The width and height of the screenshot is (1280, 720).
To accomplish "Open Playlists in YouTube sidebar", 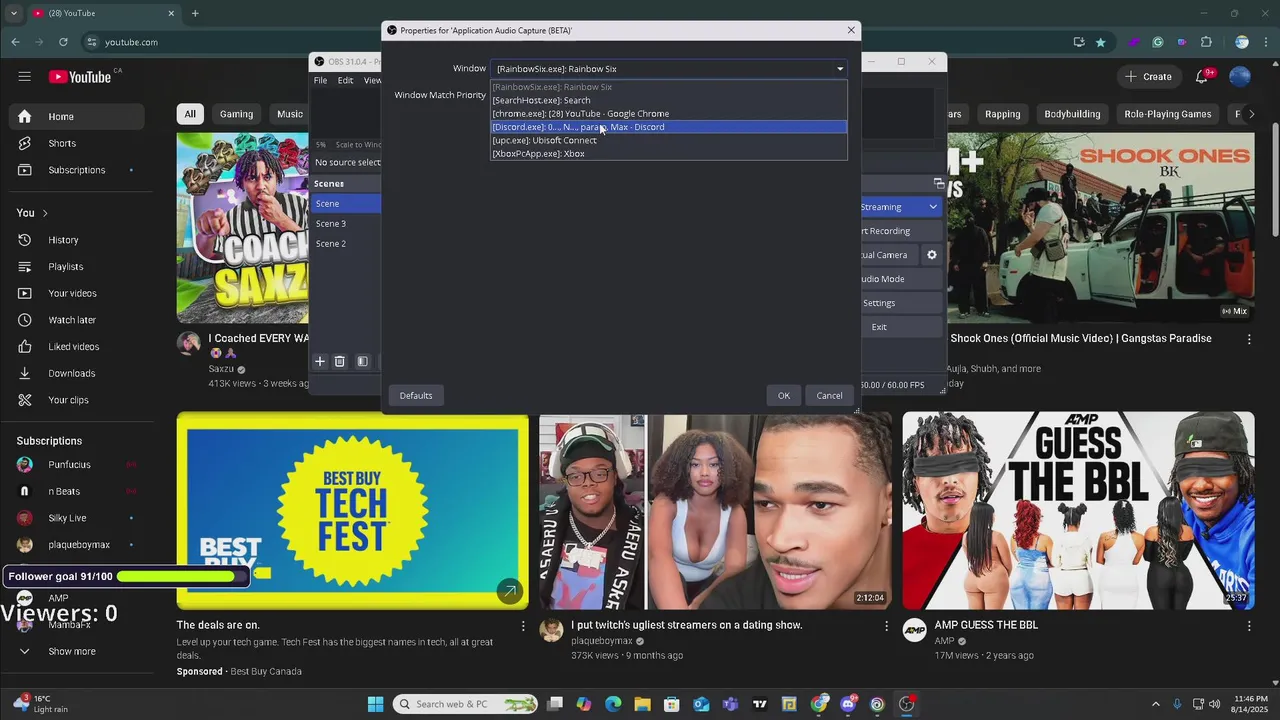I will coord(76,267).
